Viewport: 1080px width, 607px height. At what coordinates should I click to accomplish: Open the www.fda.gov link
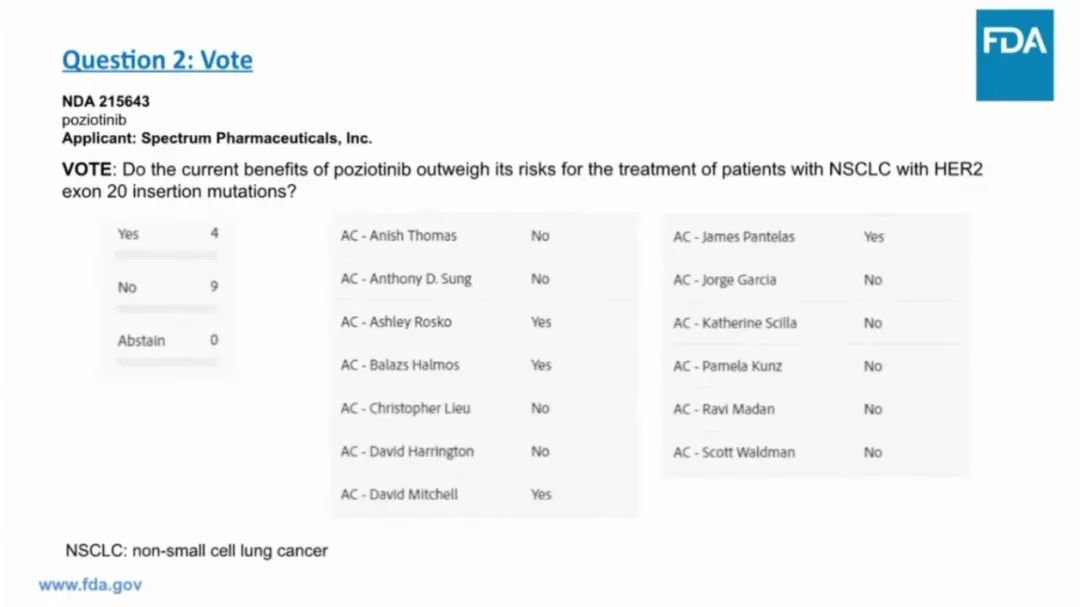pos(90,585)
